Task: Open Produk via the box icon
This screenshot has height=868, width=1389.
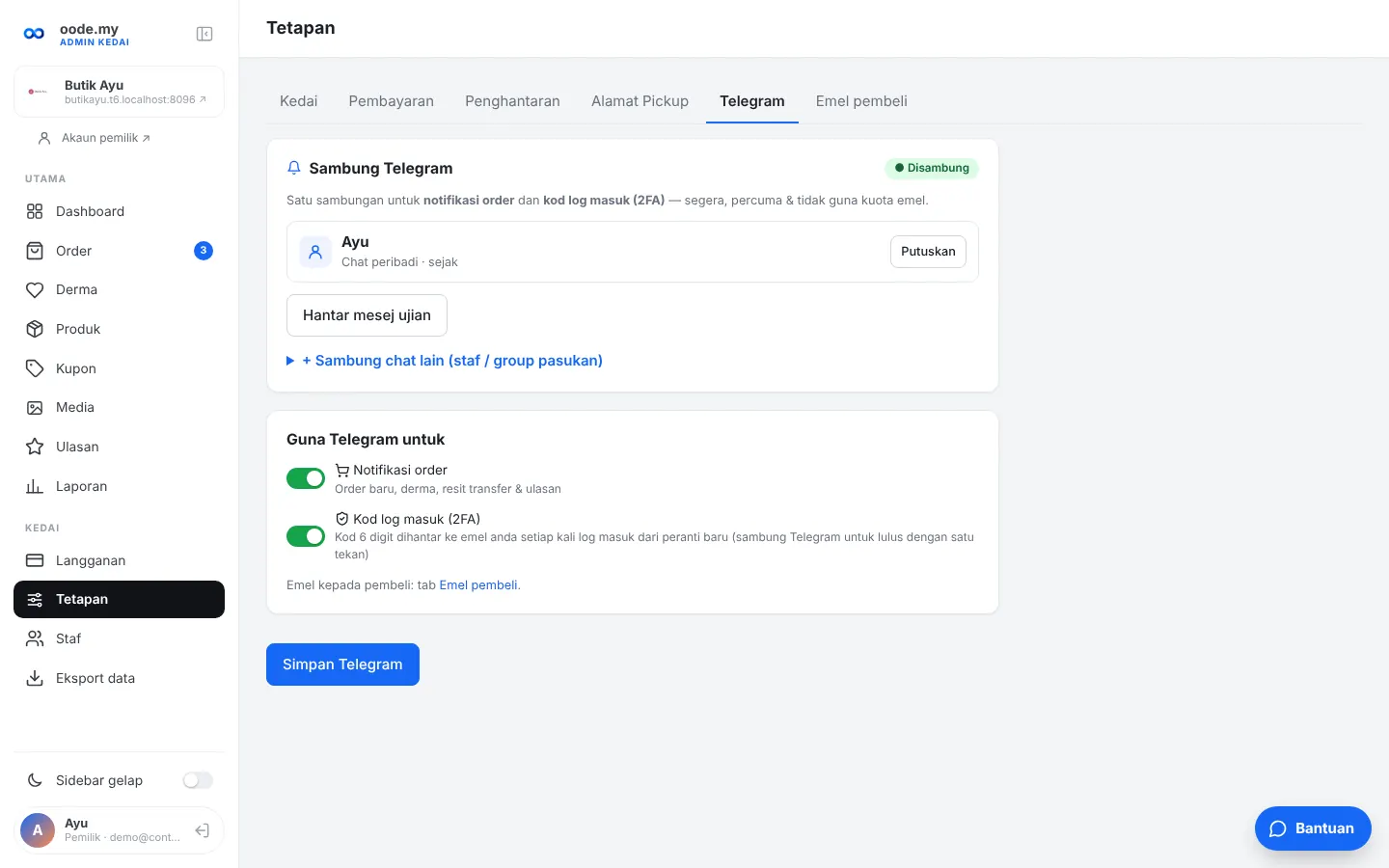Action: point(35,329)
